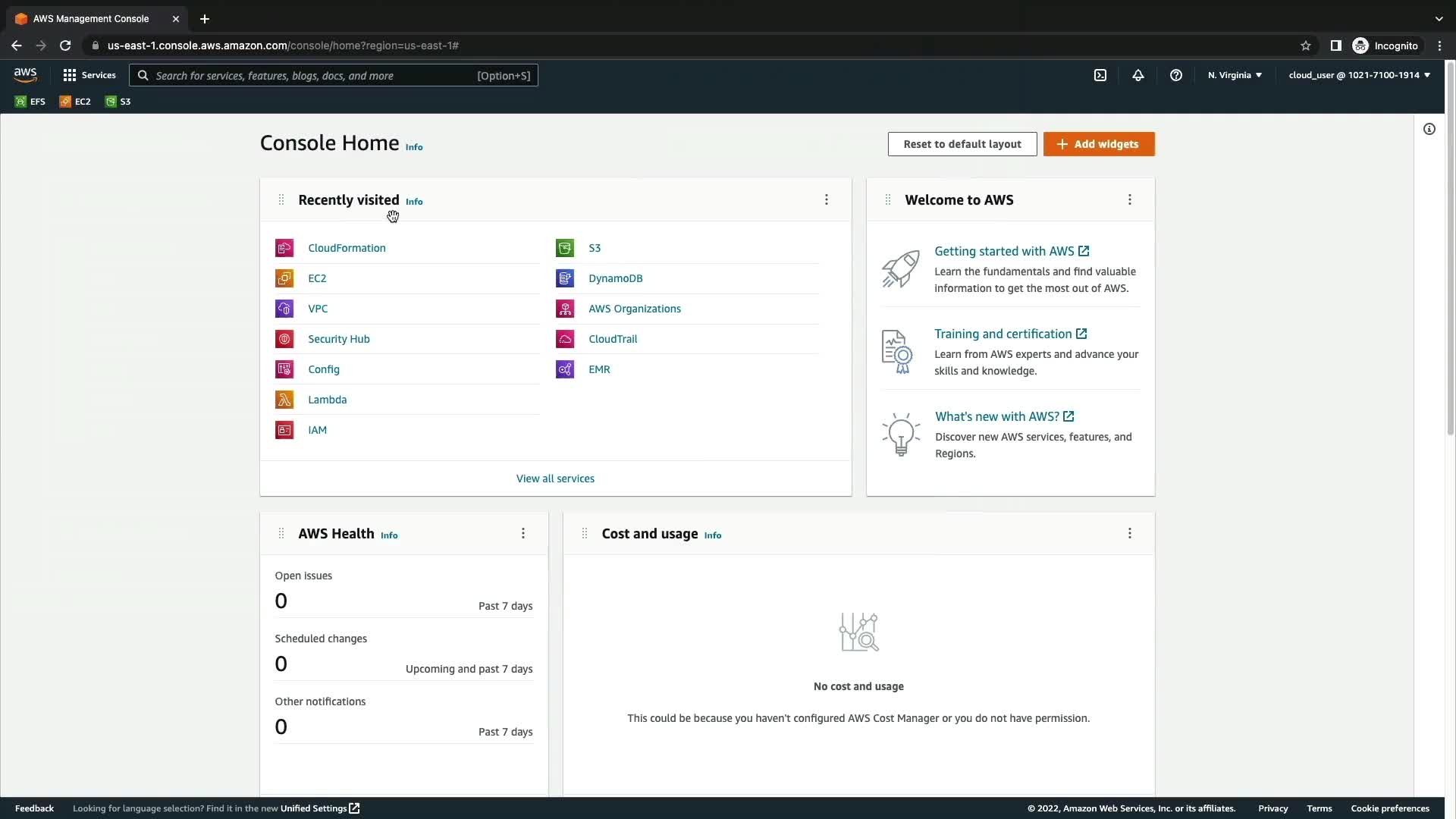Click the AWS logo home icon
The height and width of the screenshot is (819, 1456).
click(25, 74)
